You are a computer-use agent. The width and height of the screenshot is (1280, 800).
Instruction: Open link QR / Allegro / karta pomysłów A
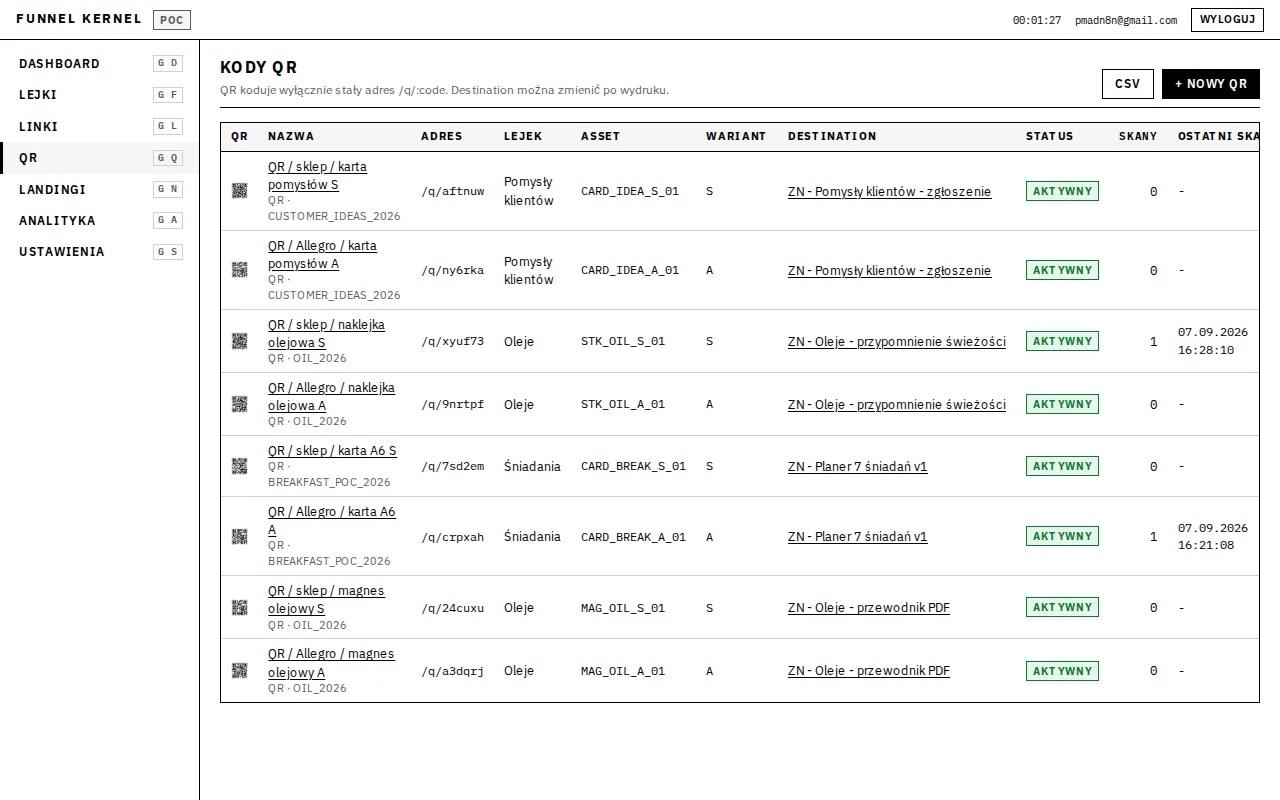[x=322, y=255]
